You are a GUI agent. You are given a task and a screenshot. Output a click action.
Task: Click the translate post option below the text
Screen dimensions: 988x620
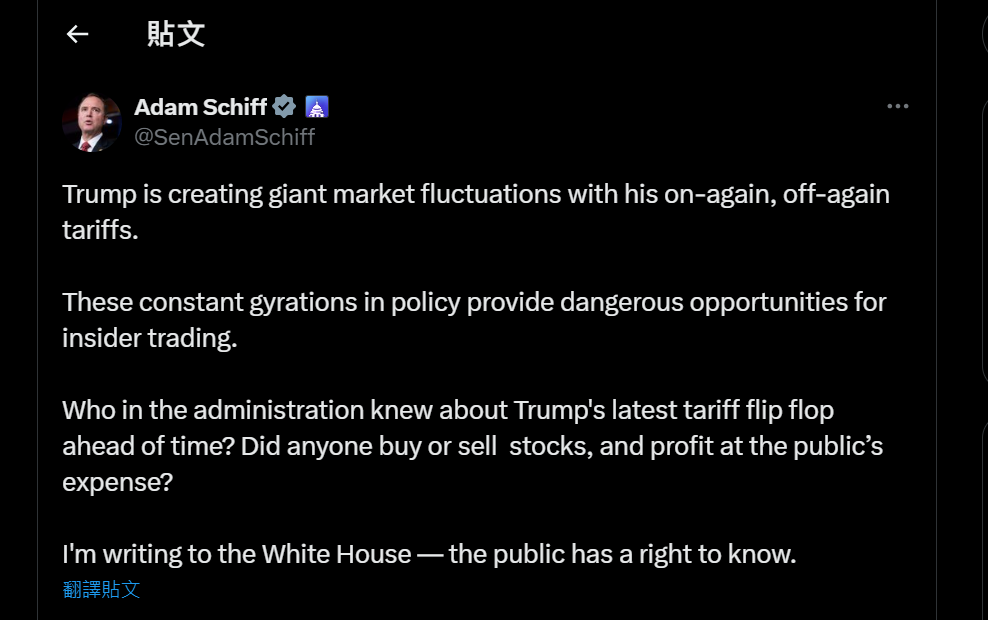100,590
